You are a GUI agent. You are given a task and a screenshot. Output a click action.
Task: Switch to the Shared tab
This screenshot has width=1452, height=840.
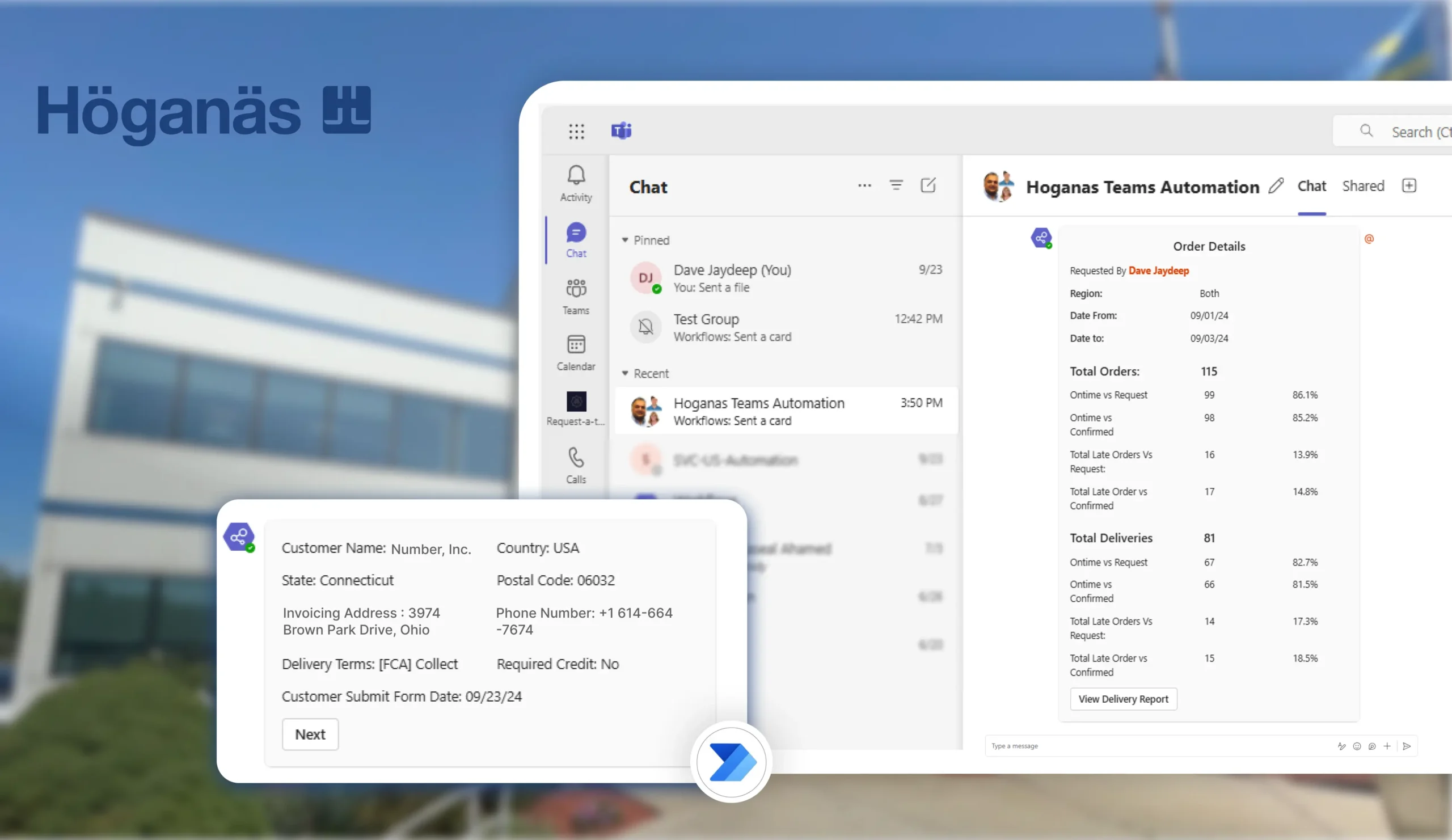[1363, 186]
